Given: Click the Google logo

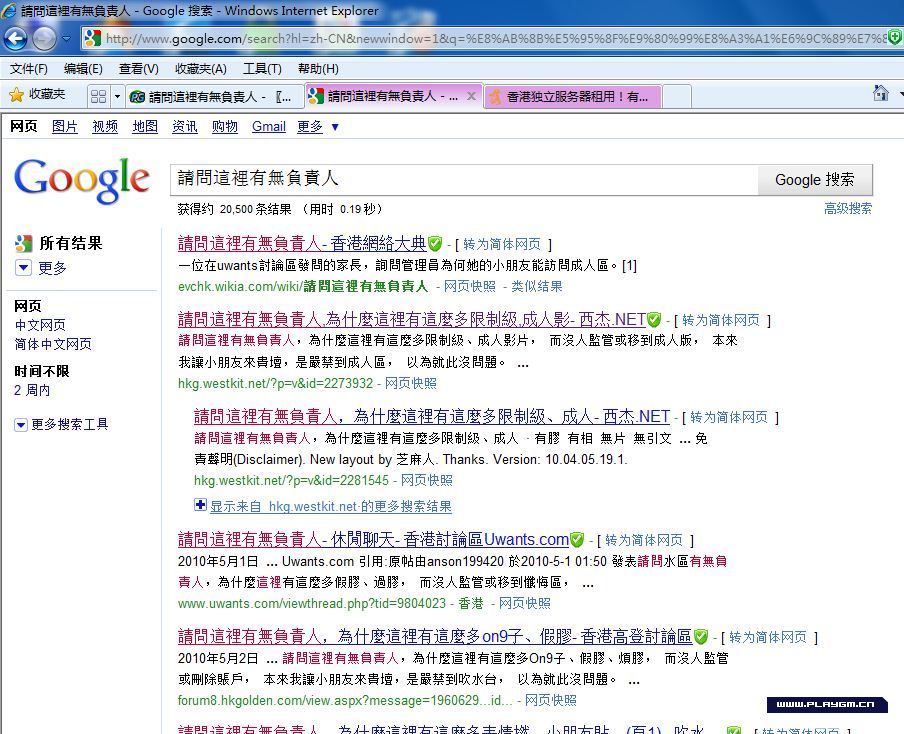Looking at the screenshot, I should [82, 180].
